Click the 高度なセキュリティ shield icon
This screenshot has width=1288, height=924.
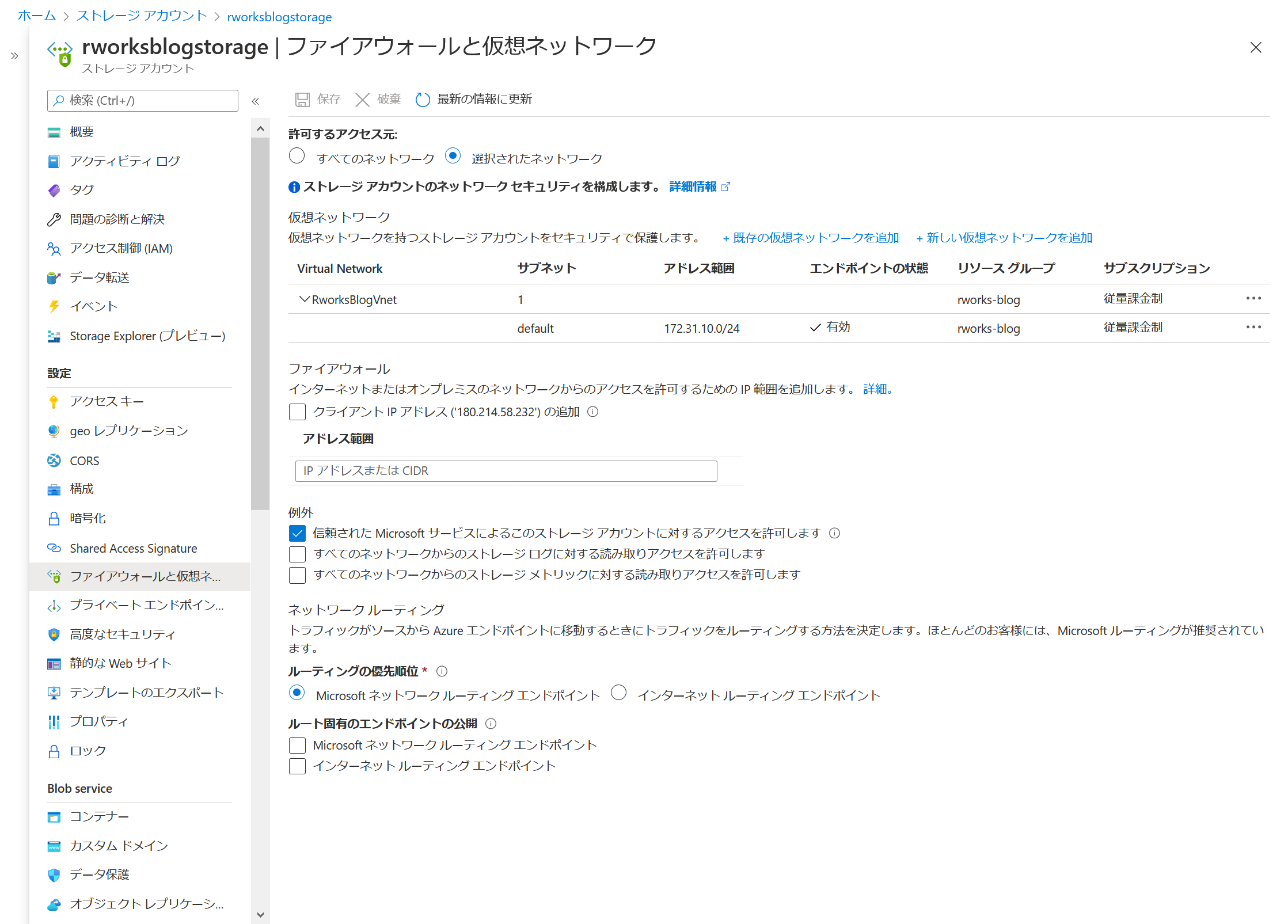click(x=54, y=634)
